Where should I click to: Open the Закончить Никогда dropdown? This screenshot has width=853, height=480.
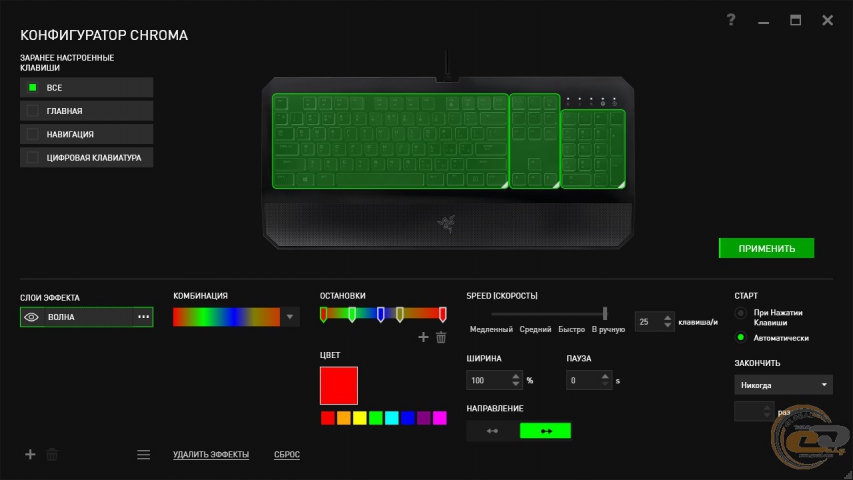(783, 385)
